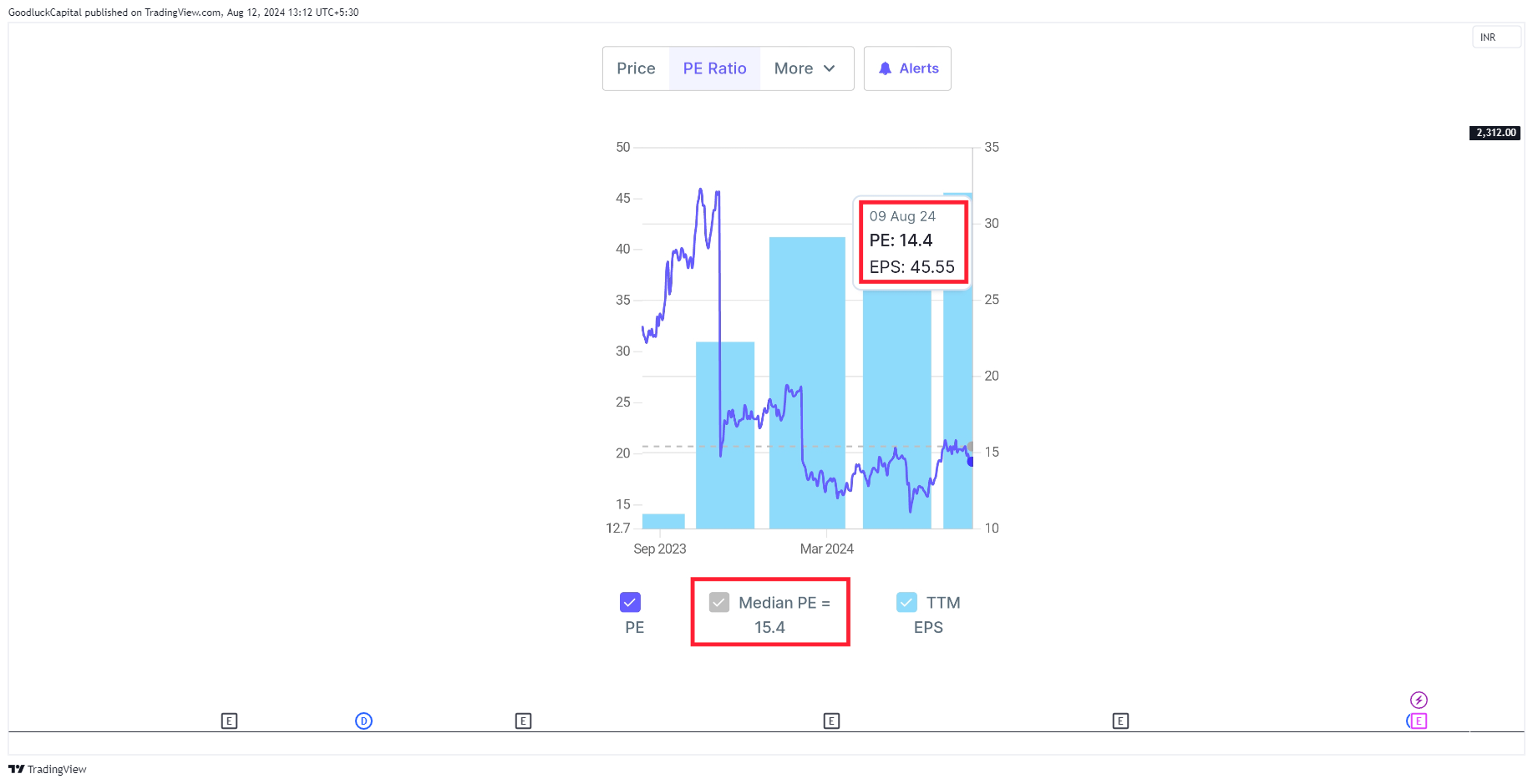
Task: Click the second earnings E marker
Action: pyautogui.click(x=523, y=721)
